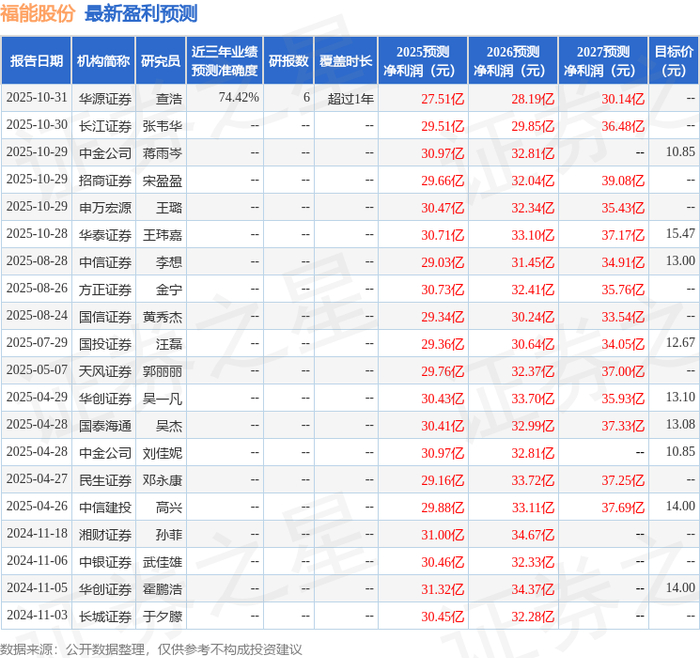Click the analyst name 蒋雨岑
The width and height of the screenshot is (700, 658).
pos(162,153)
